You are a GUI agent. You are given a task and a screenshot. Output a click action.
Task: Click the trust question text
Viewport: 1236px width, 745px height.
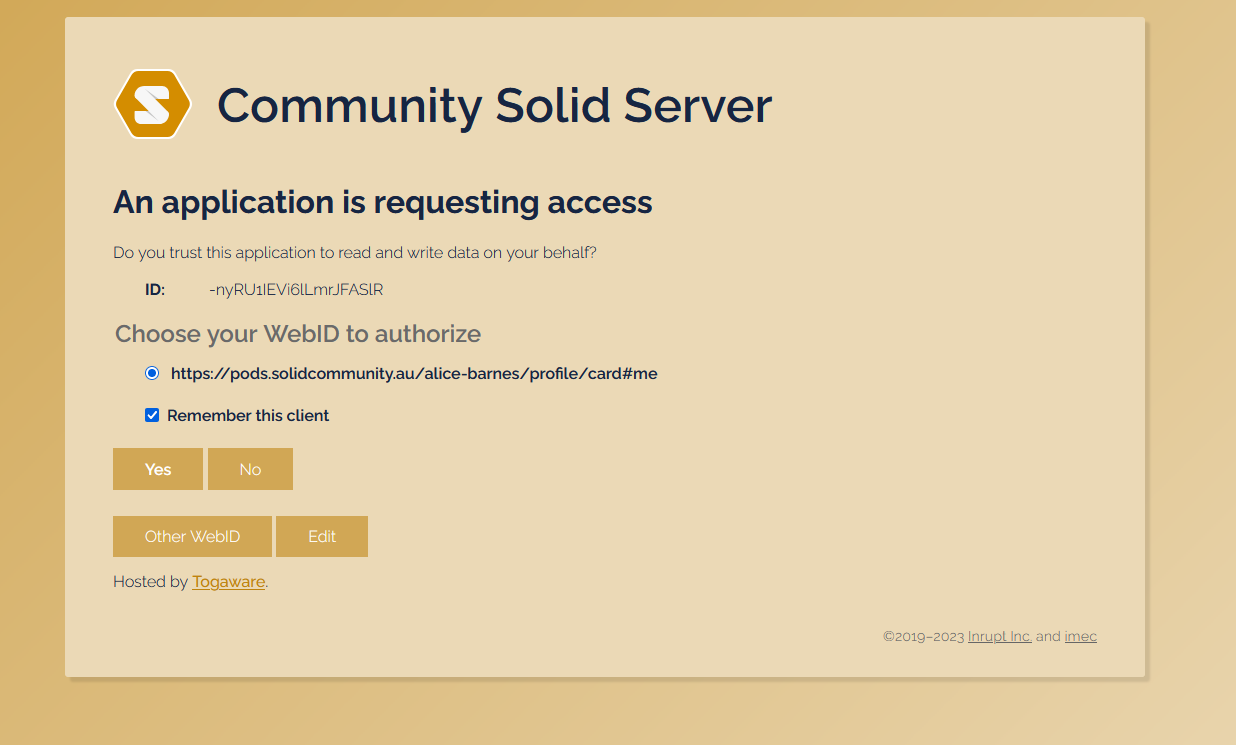355,252
